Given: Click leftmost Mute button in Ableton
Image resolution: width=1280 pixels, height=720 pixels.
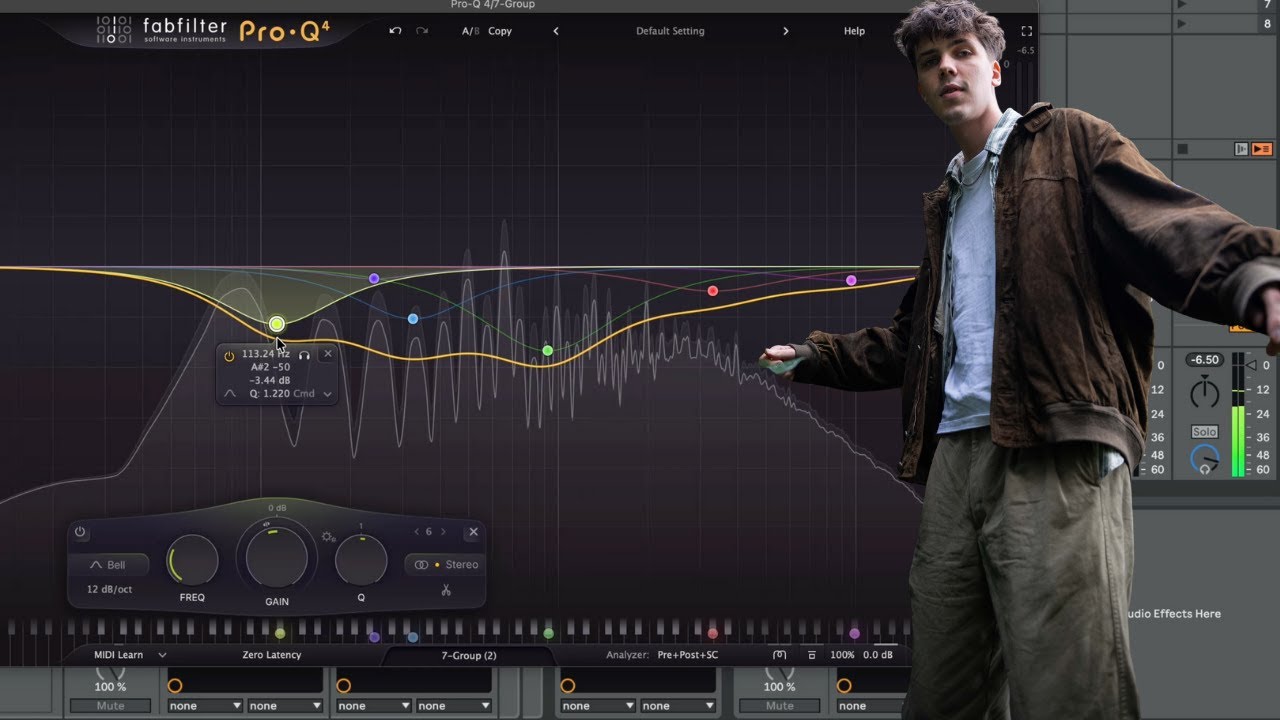Looking at the screenshot, I should tap(110, 706).
